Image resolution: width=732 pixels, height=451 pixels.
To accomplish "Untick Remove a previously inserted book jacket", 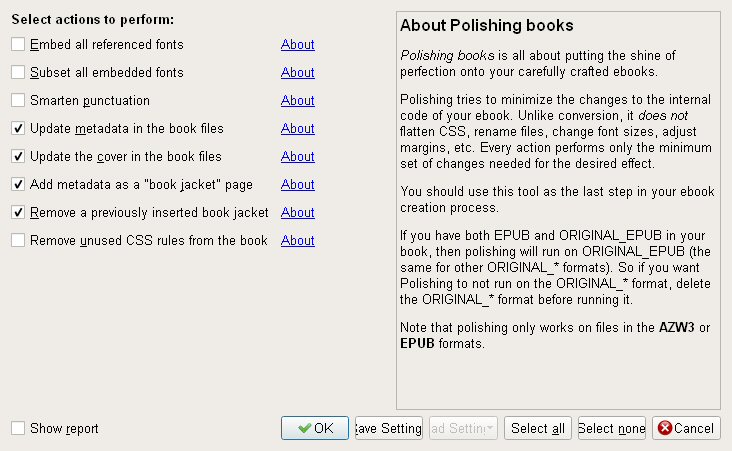I will coord(18,213).
